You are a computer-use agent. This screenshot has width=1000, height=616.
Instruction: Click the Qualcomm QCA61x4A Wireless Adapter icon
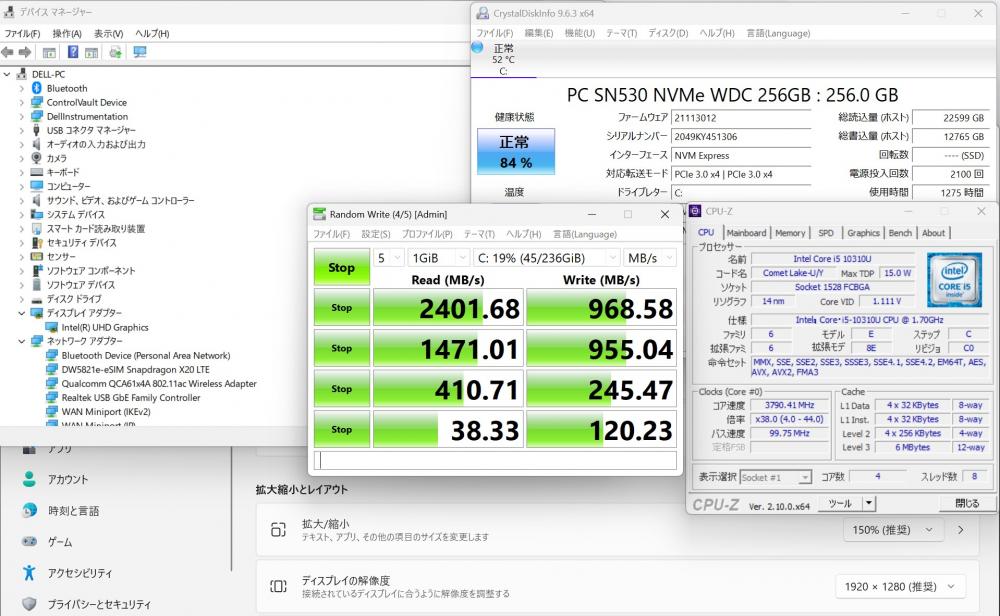pyautogui.click(x=52, y=383)
